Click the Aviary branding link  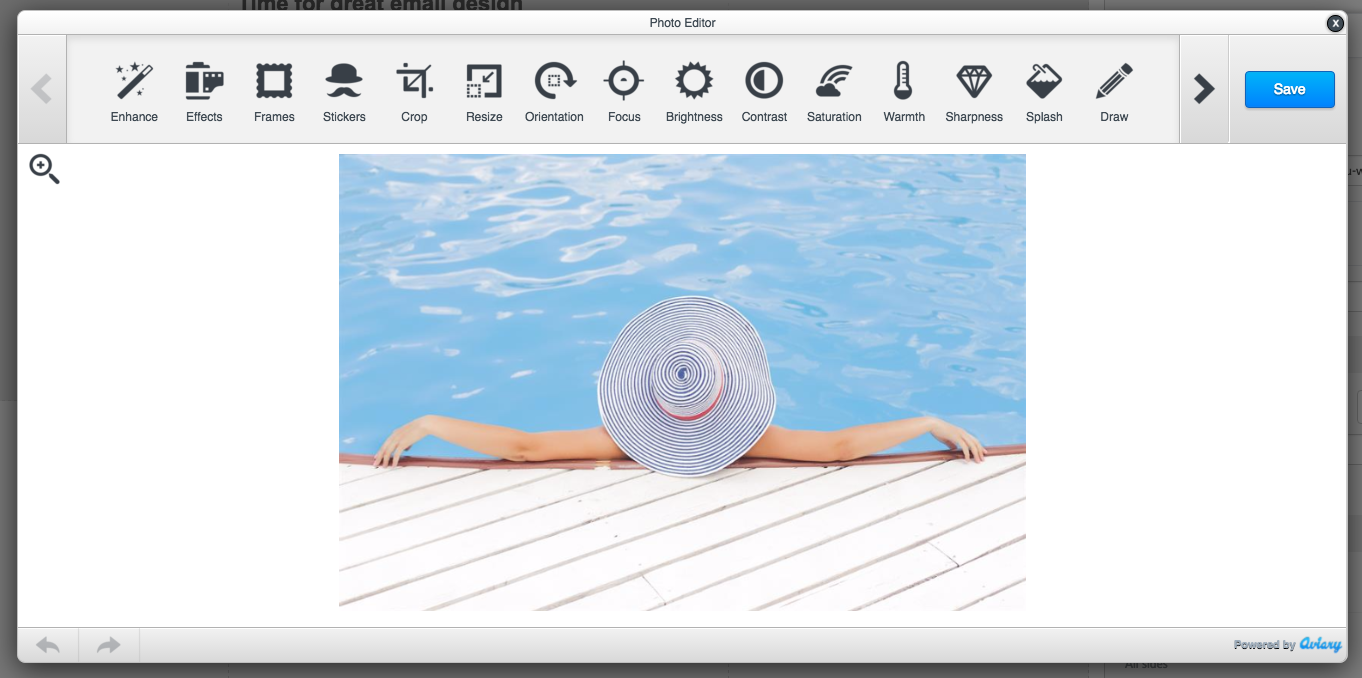click(1320, 645)
